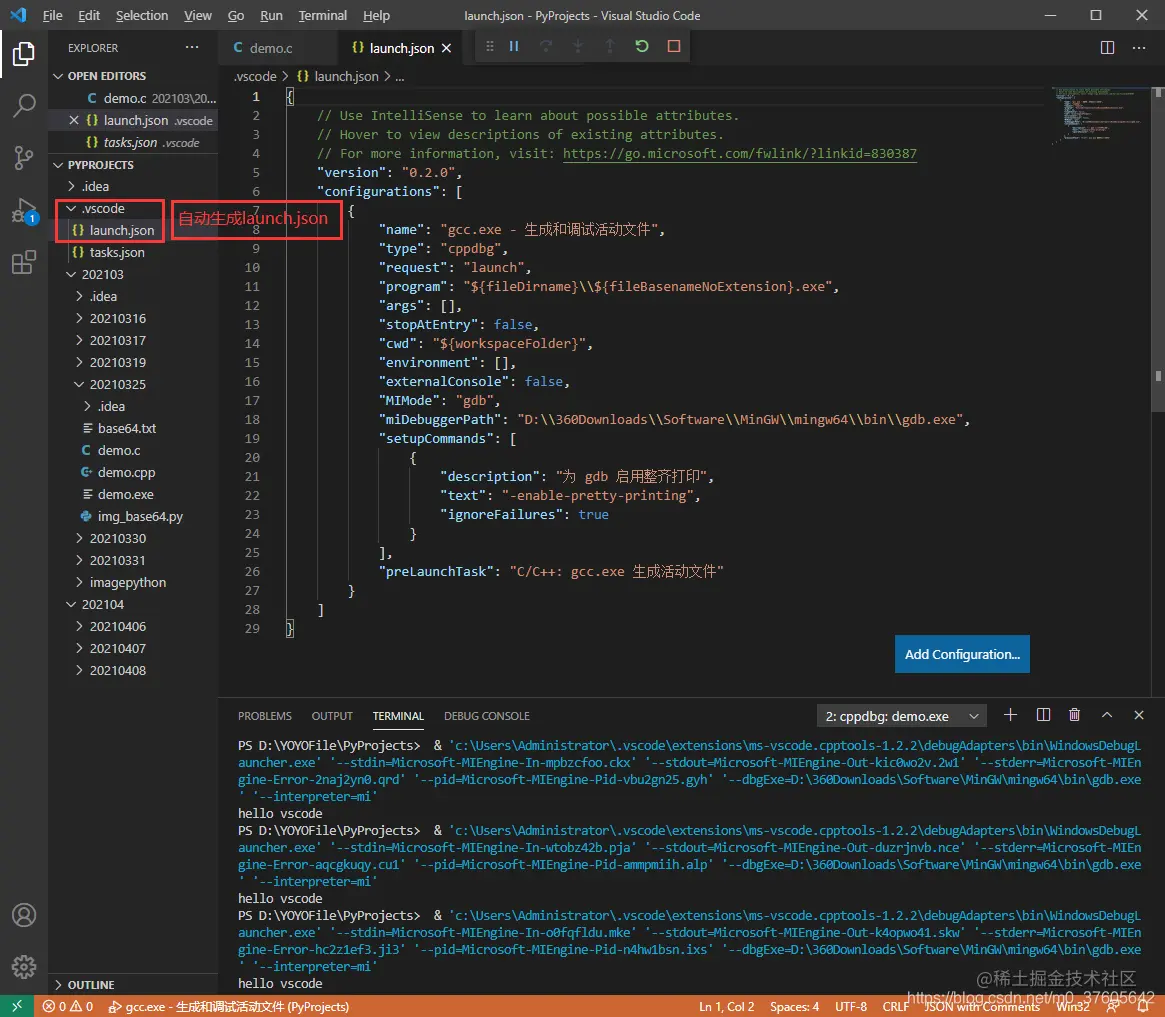Click the Add Configuration button

[x=961, y=654]
